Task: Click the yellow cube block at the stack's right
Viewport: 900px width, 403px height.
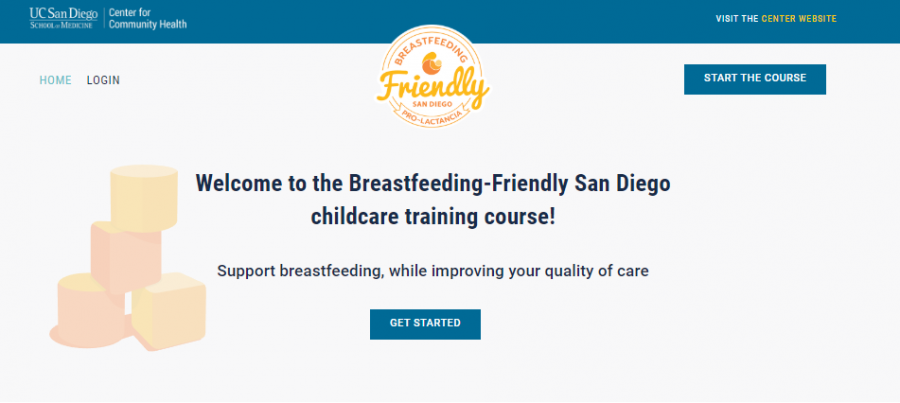Action: tap(170, 312)
